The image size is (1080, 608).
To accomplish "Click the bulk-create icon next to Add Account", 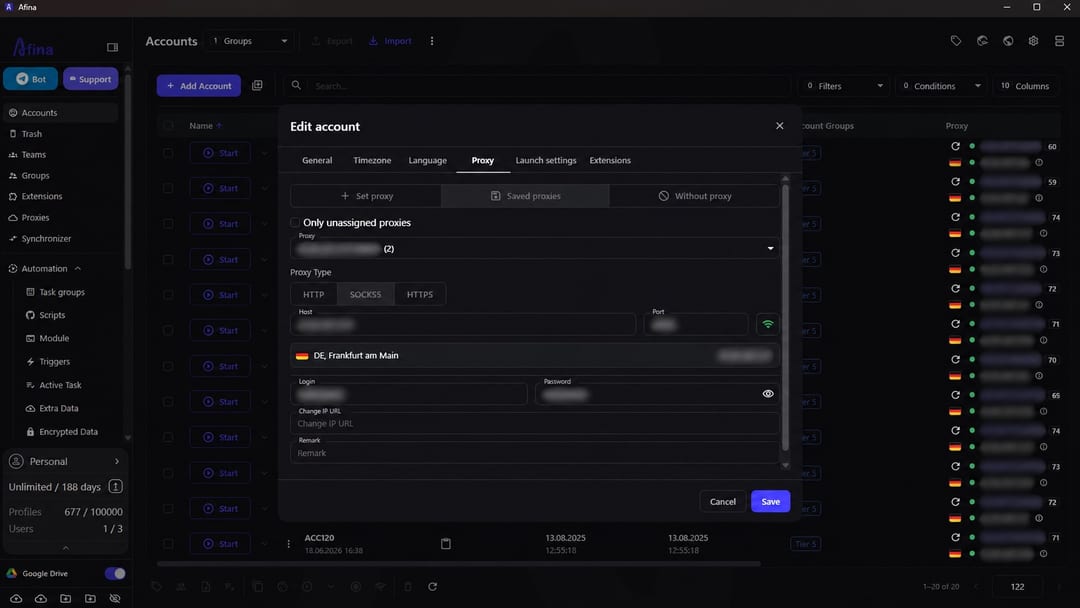I will click(257, 85).
